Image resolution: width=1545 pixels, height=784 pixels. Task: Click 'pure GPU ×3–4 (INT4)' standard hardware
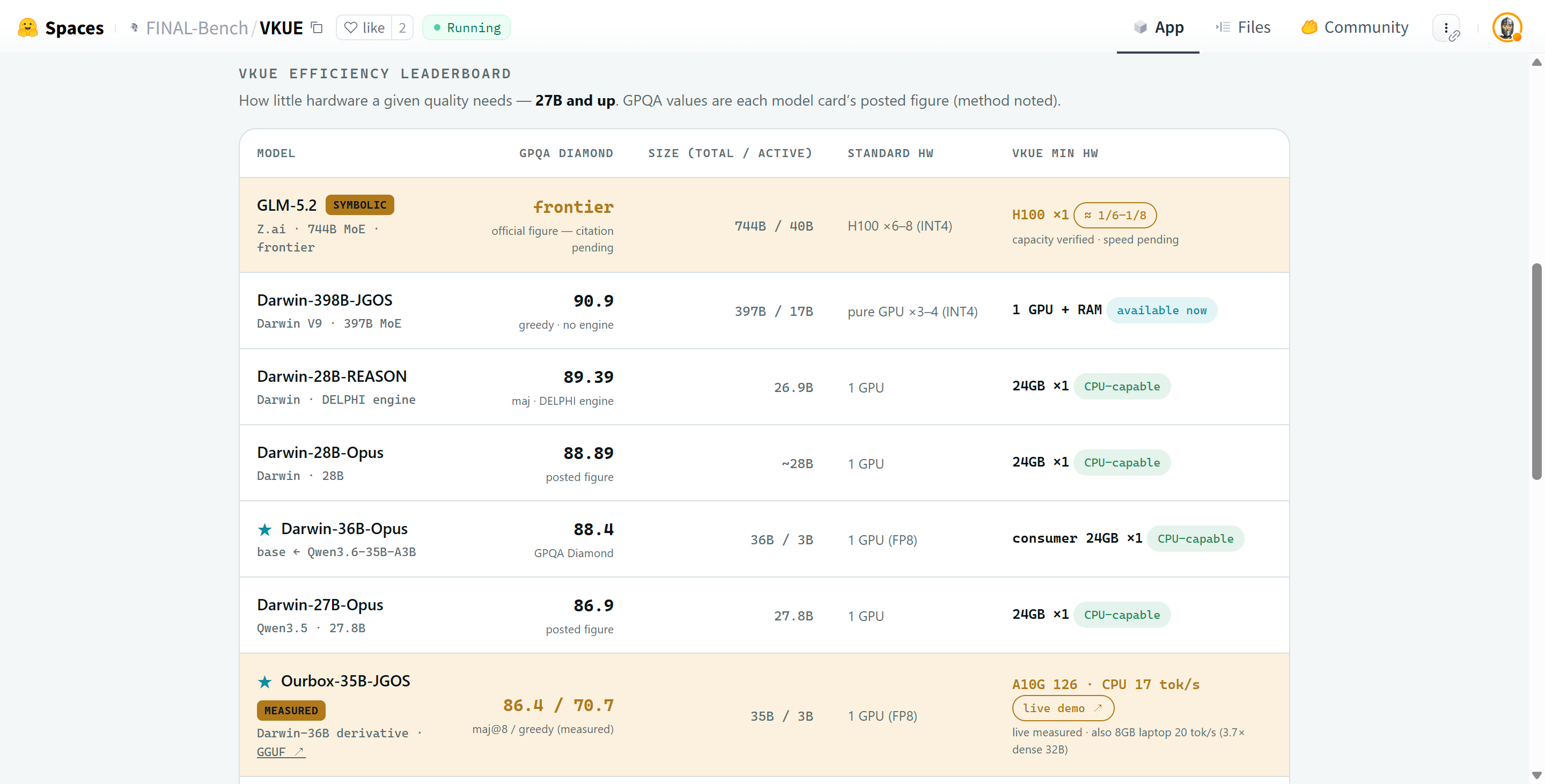(912, 312)
